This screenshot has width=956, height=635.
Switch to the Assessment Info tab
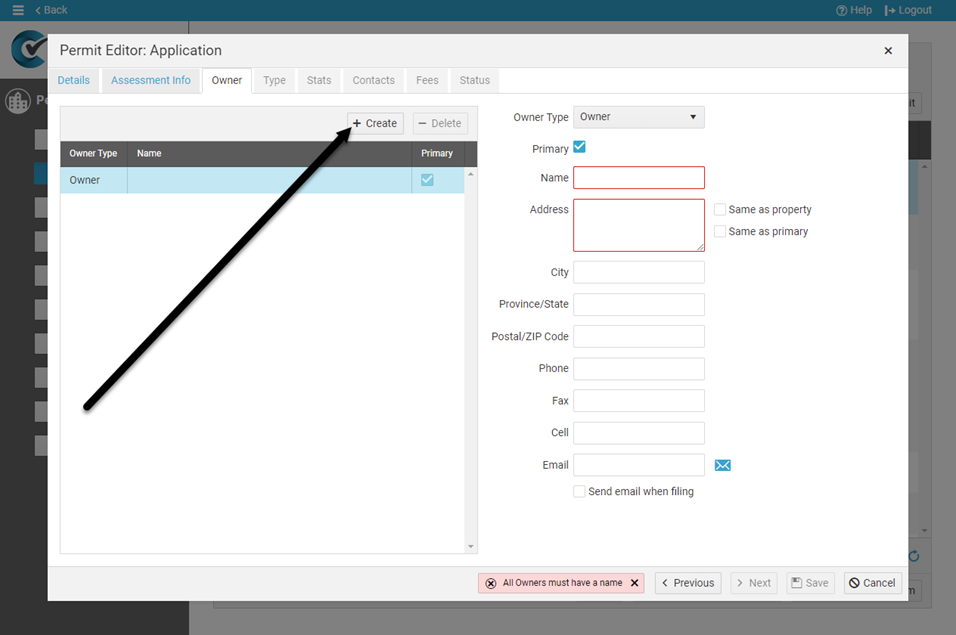tap(150, 80)
